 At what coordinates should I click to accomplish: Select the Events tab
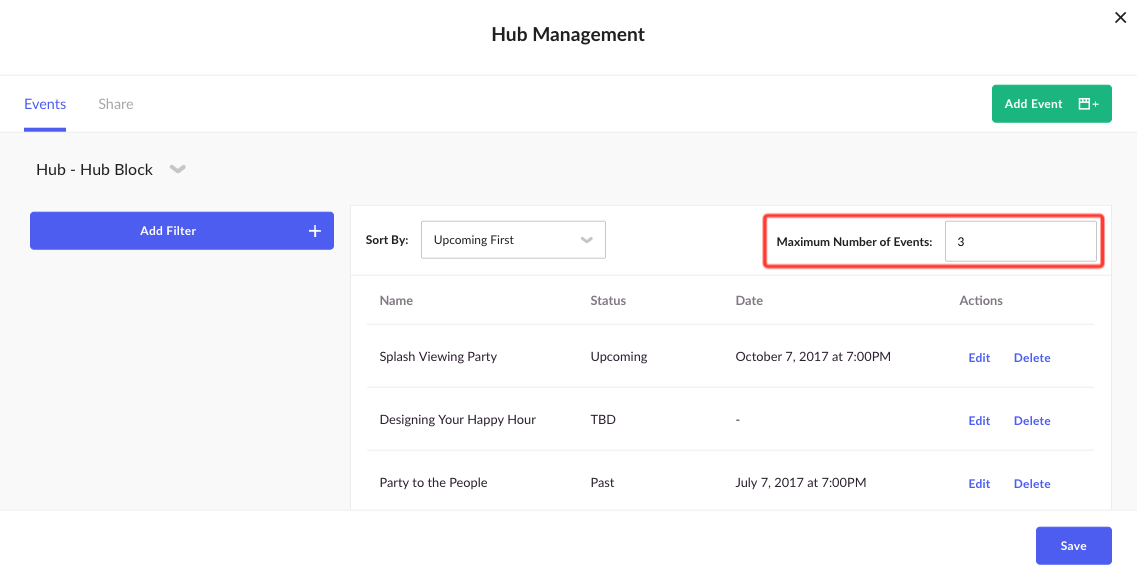[x=45, y=104]
